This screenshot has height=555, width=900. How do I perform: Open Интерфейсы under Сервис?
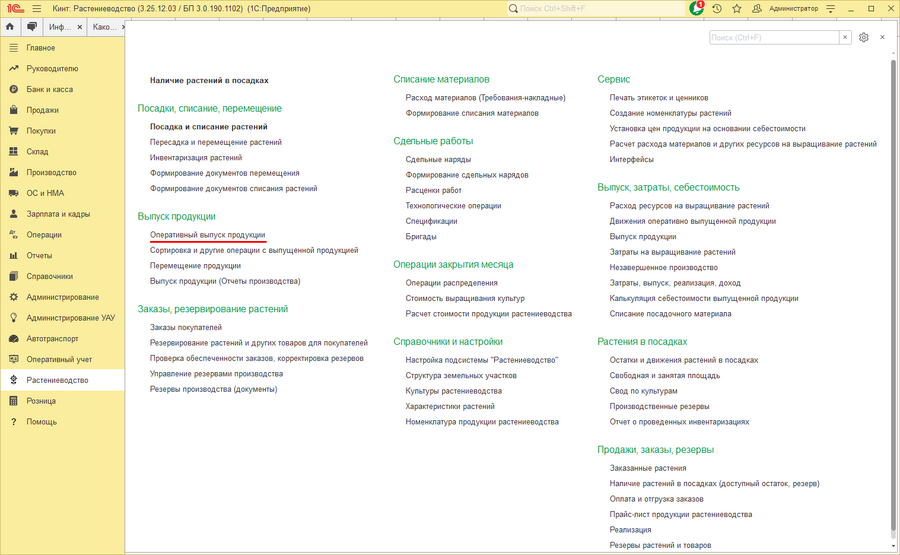[x=631, y=159]
